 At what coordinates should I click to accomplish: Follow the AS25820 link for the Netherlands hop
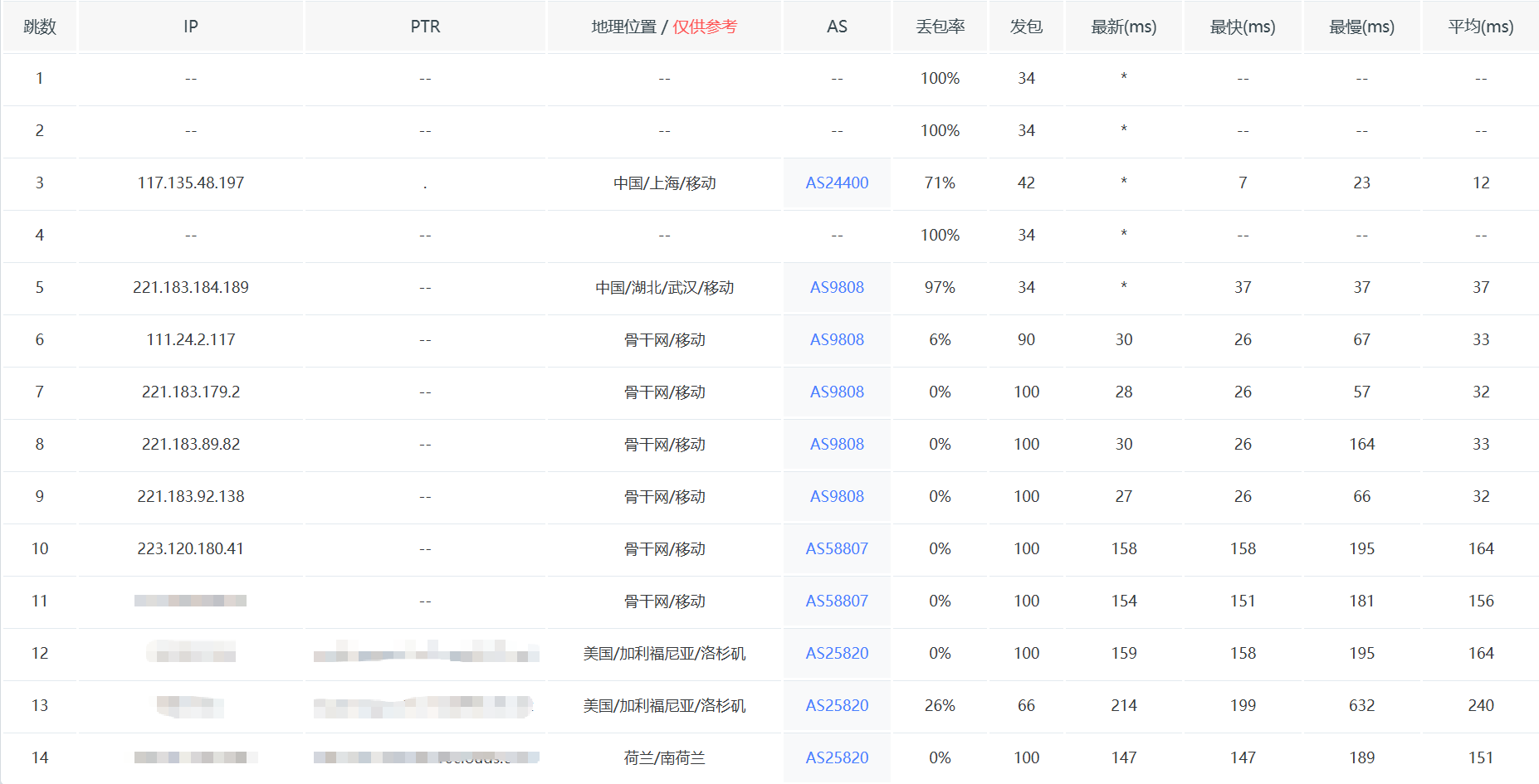pyautogui.click(x=837, y=757)
